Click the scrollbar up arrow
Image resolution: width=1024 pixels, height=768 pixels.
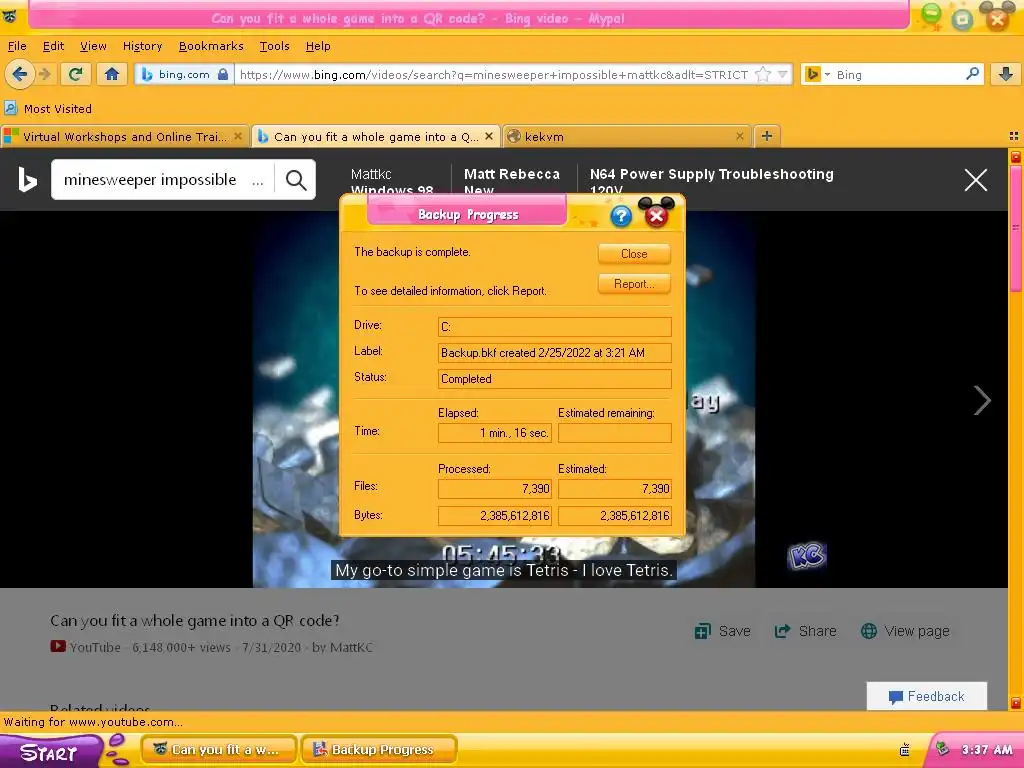(1016, 157)
